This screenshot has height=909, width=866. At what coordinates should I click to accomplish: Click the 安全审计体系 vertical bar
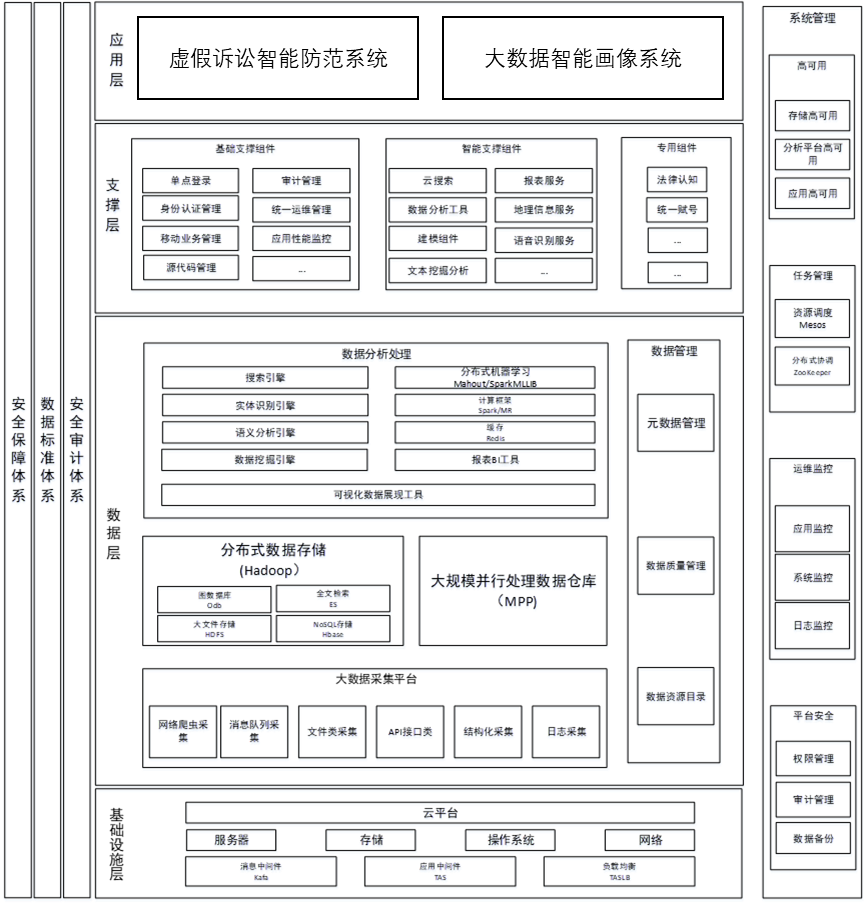[x=77, y=450]
